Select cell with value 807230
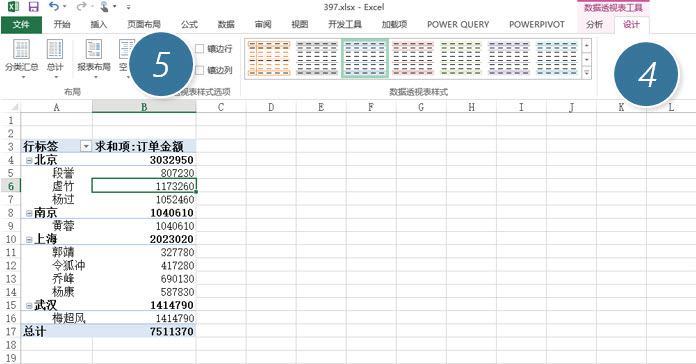Screen dimensions: 696x364 [144, 173]
